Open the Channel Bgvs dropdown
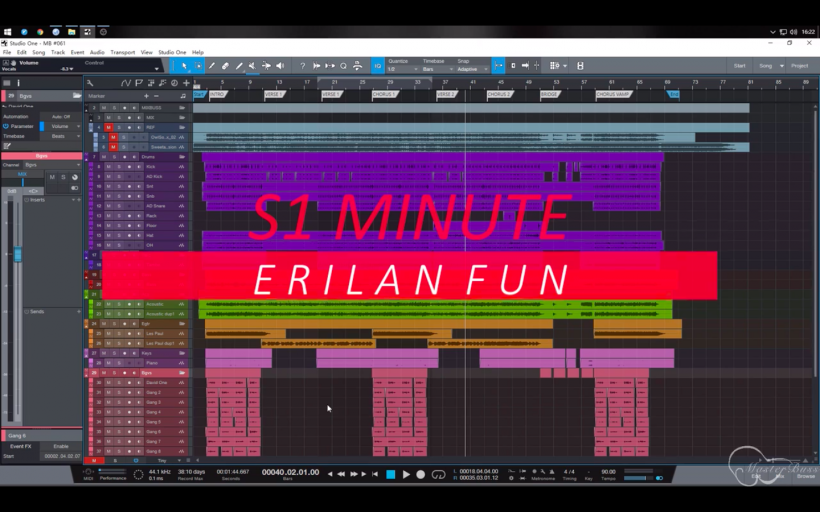Image resolution: width=820 pixels, height=512 pixels. pyautogui.click(x=52, y=165)
